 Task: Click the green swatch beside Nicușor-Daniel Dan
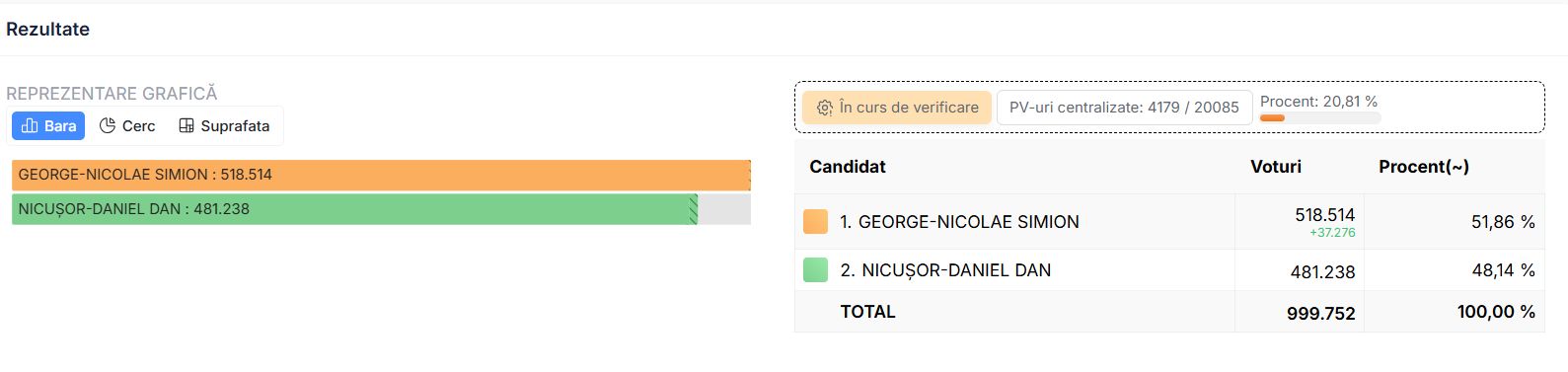(816, 270)
